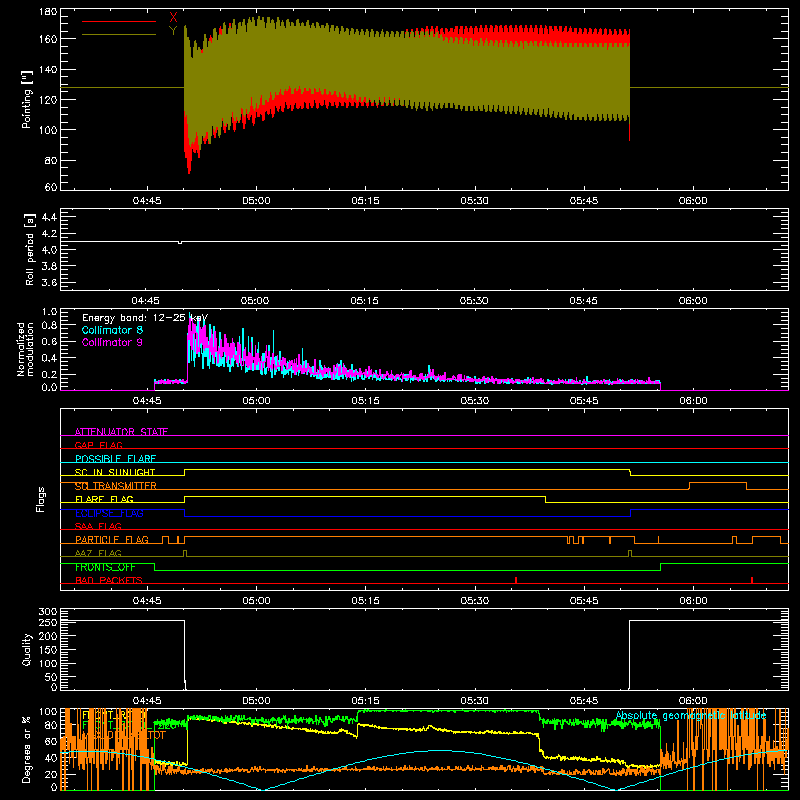The image size is (800, 800).
Task: Click the 05:00 tick label under Pointing plot
Action: click(x=256, y=201)
